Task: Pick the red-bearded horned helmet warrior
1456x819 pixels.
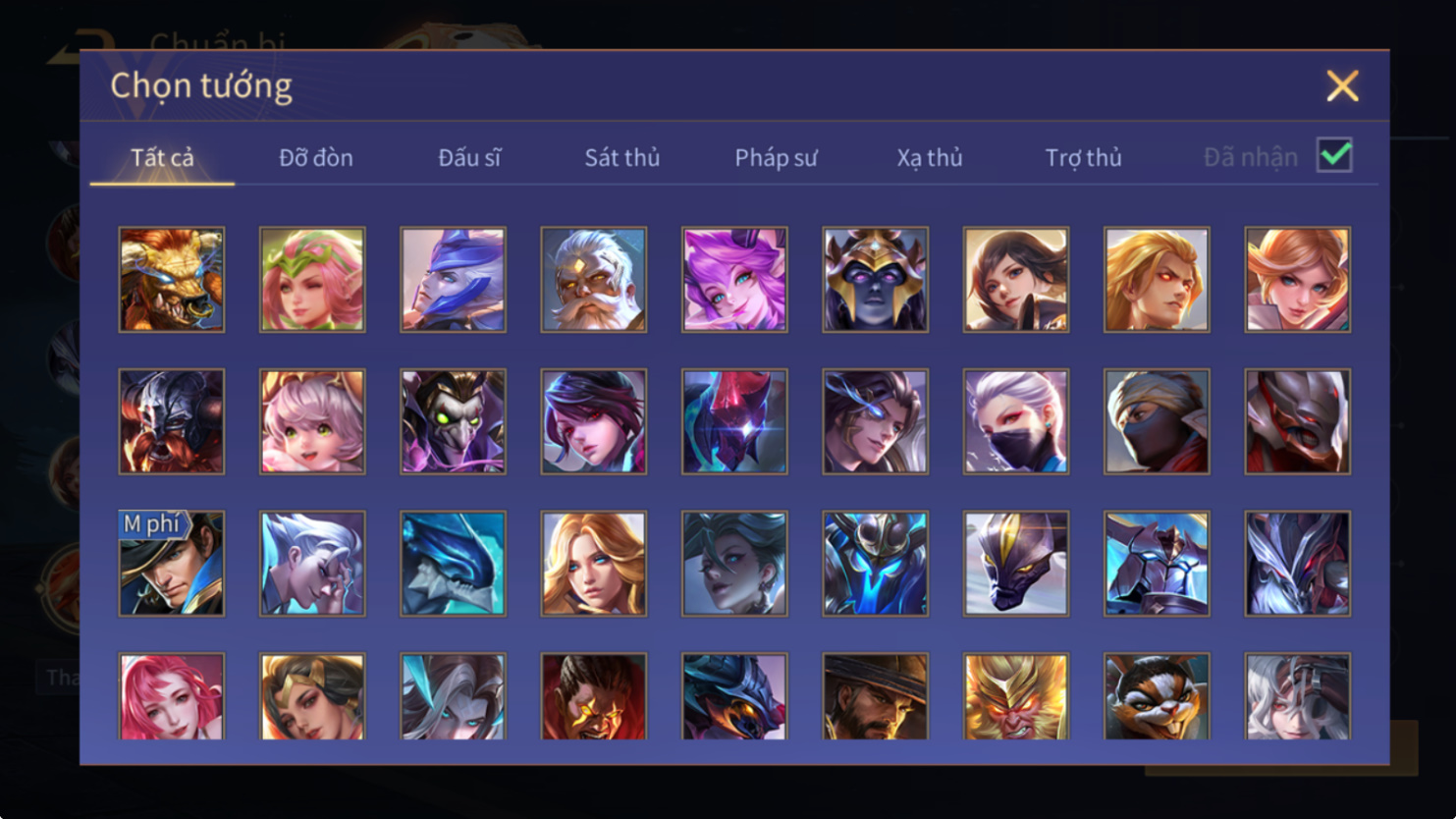Action: [172, 421]
